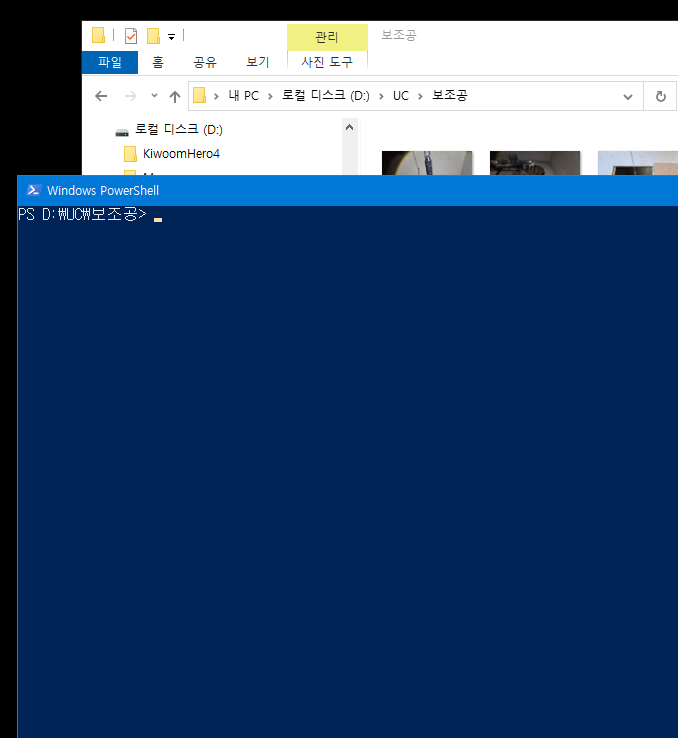Click the PS D:\UC\보조공> prompt line
The height and width of the screenshot is (738, 678).
coord(82,214)
